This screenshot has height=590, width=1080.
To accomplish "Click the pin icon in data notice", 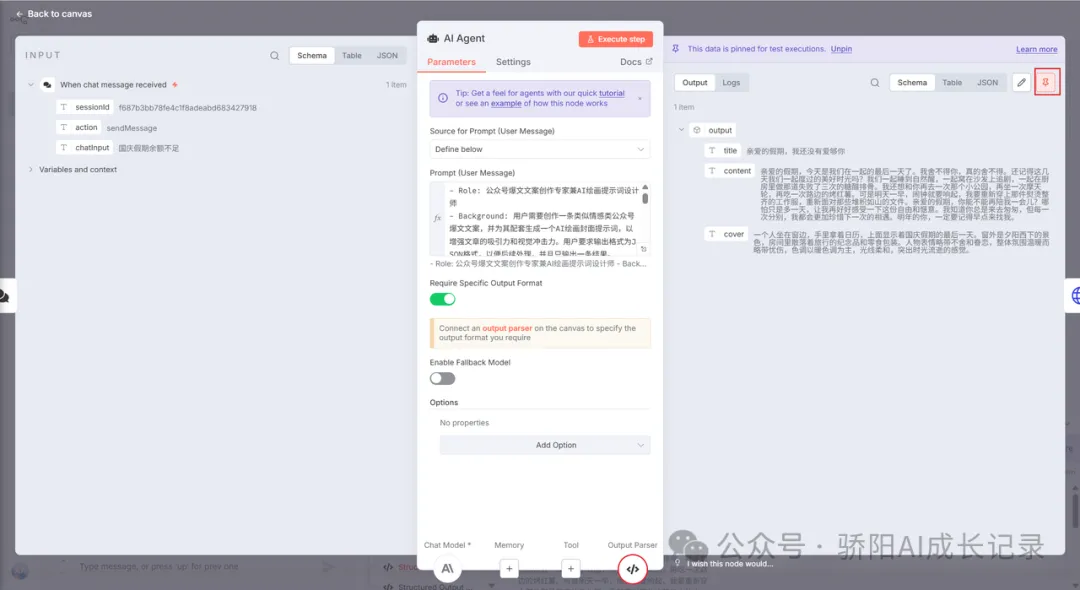I will (676, 49).
